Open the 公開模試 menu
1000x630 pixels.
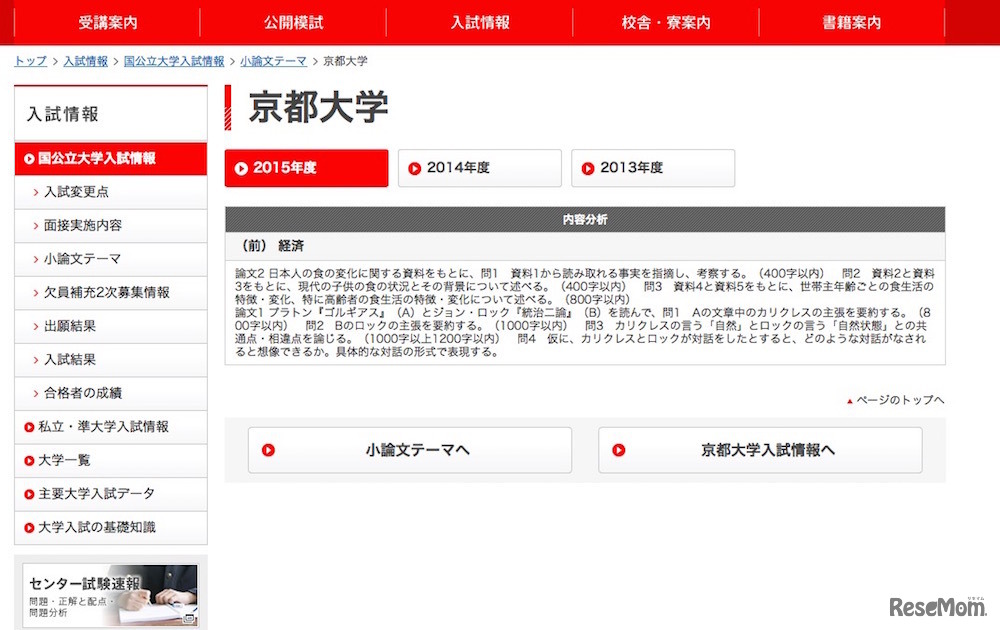pos(294,22)
